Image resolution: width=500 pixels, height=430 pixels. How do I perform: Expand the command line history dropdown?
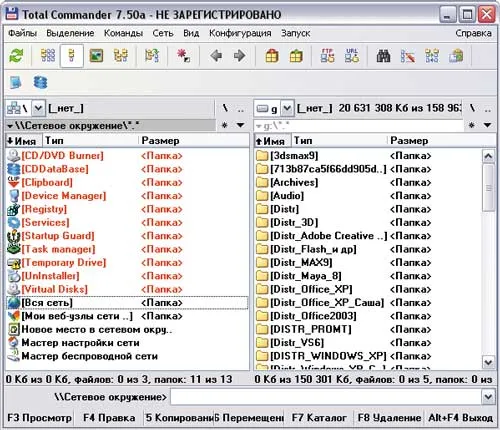[488, 397]
